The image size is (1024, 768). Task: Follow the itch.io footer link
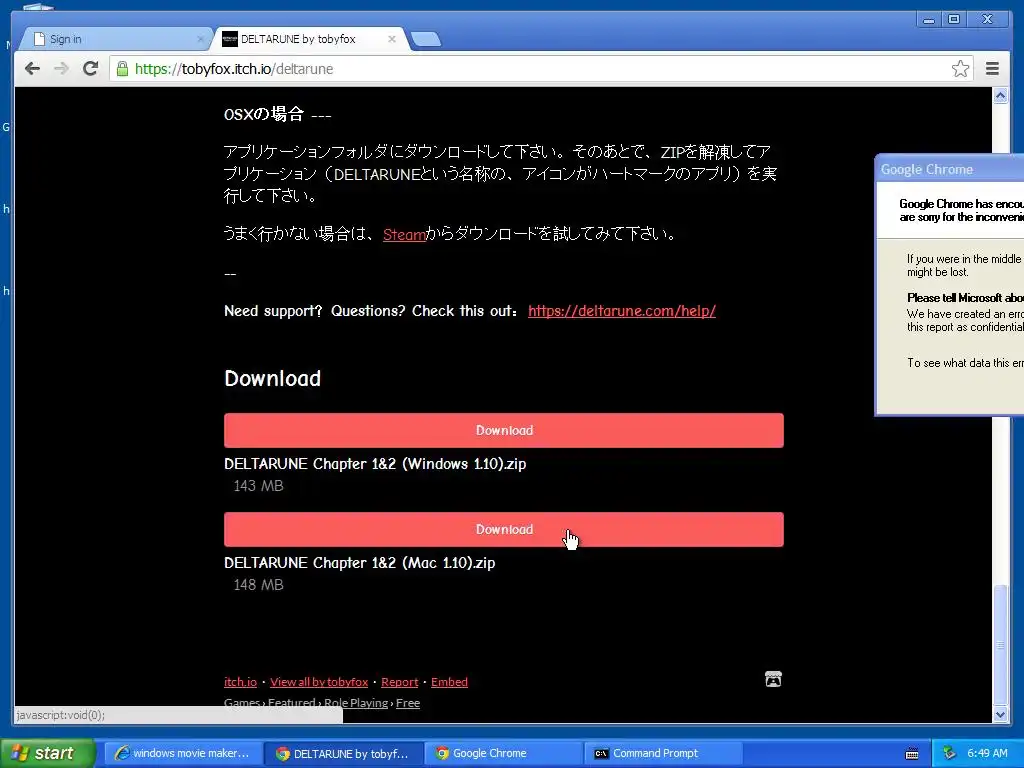pos(240,682)
